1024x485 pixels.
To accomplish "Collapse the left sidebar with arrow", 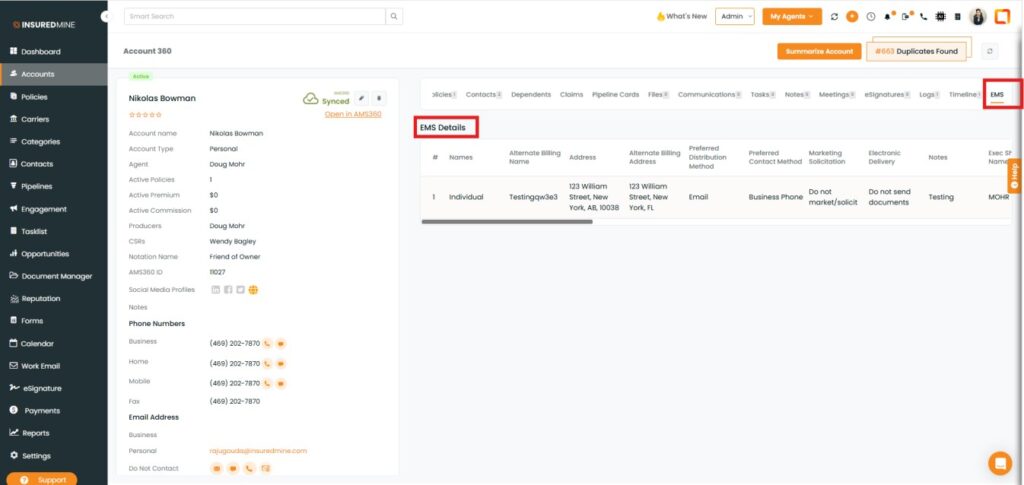I will tap(106, 17).
